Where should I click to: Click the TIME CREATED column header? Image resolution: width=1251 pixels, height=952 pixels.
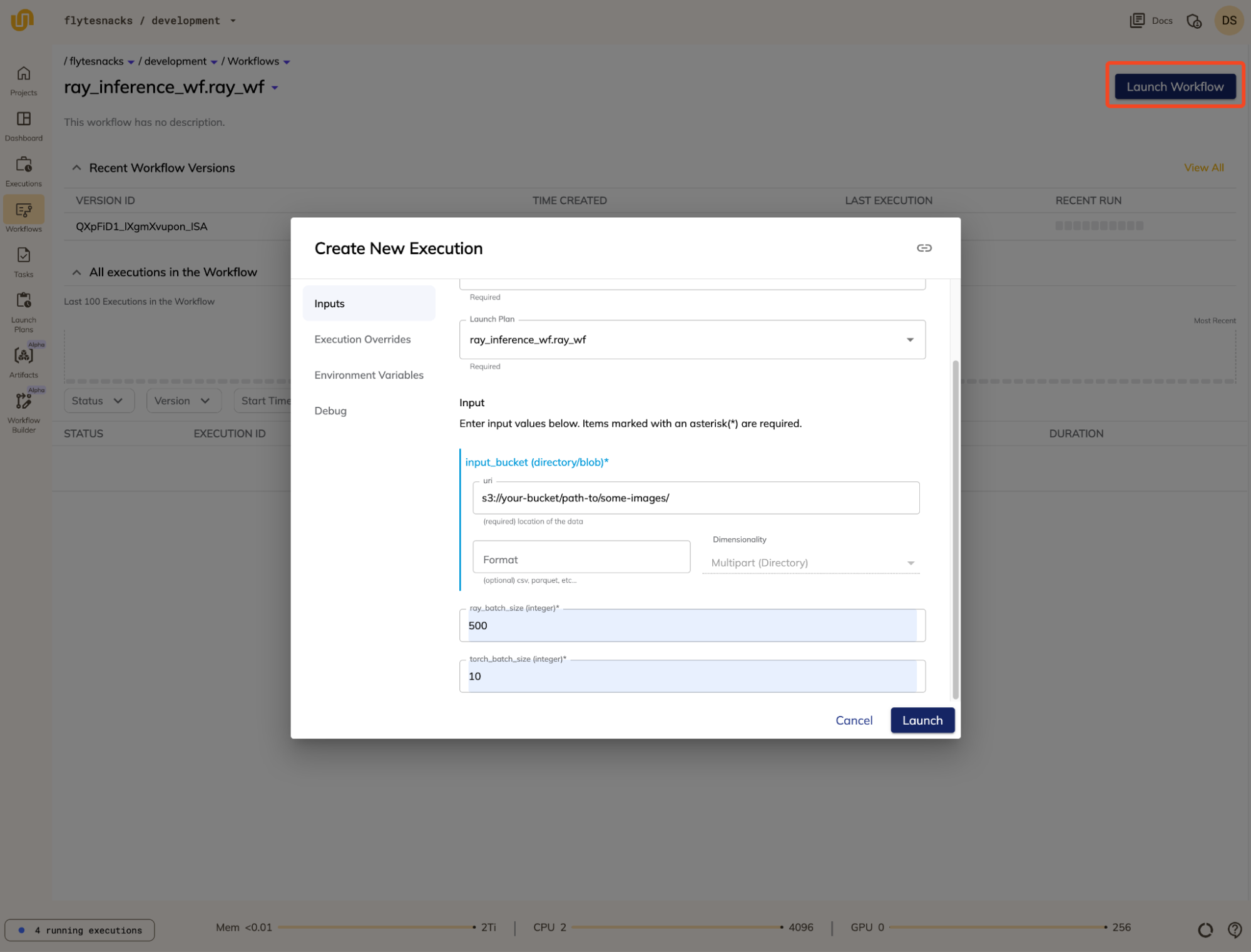(569, 200)
